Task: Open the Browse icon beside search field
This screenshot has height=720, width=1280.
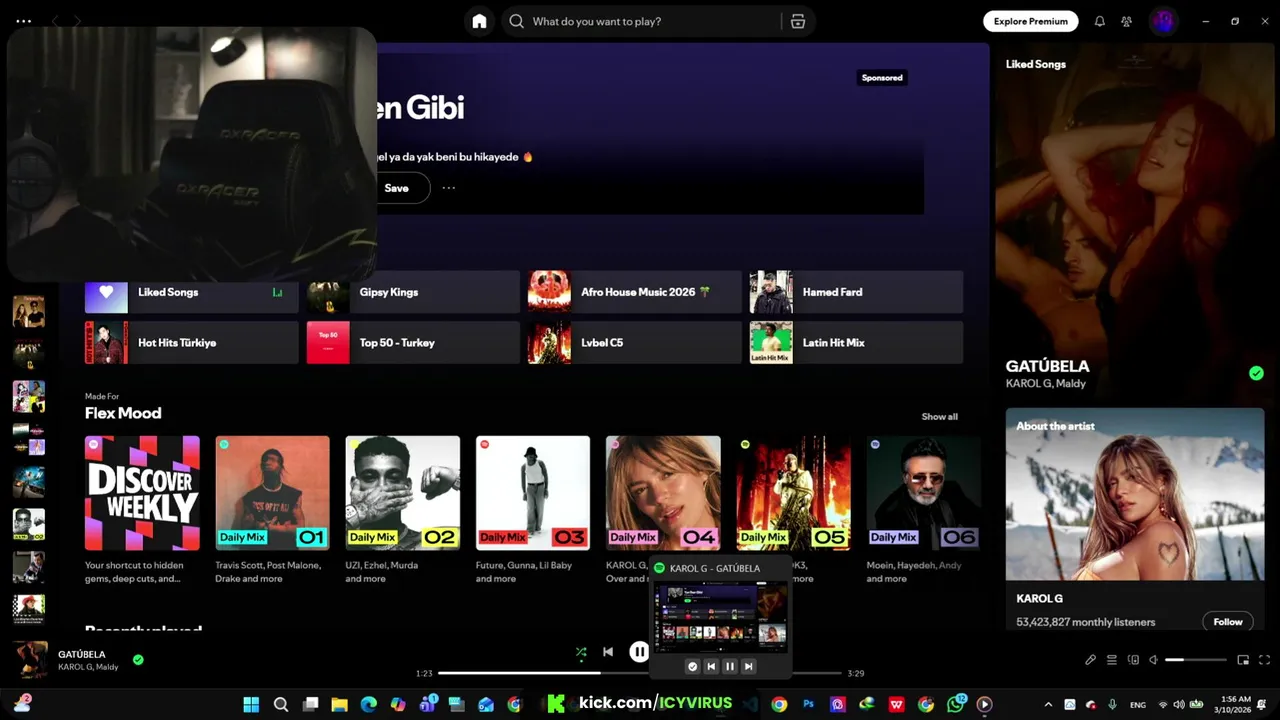Action: tap(798, 21)
